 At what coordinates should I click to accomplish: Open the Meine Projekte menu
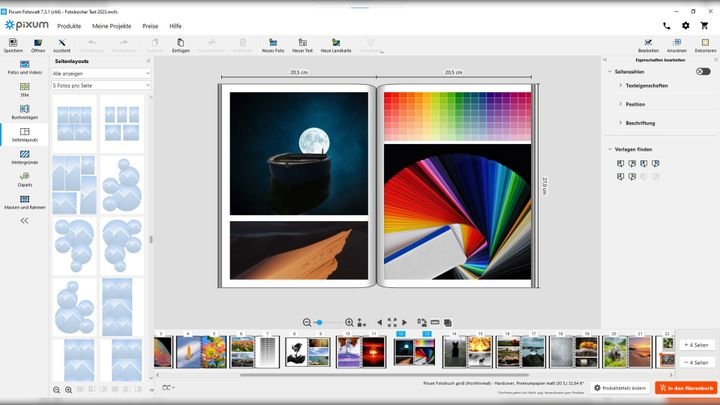coord(112,25)
